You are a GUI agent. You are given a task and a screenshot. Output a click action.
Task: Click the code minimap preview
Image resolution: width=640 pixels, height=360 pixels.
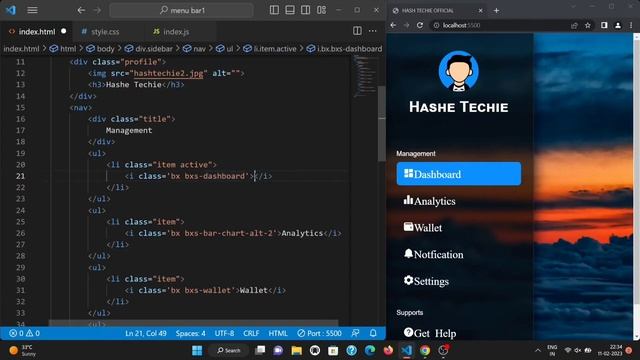tap(365, 76)
